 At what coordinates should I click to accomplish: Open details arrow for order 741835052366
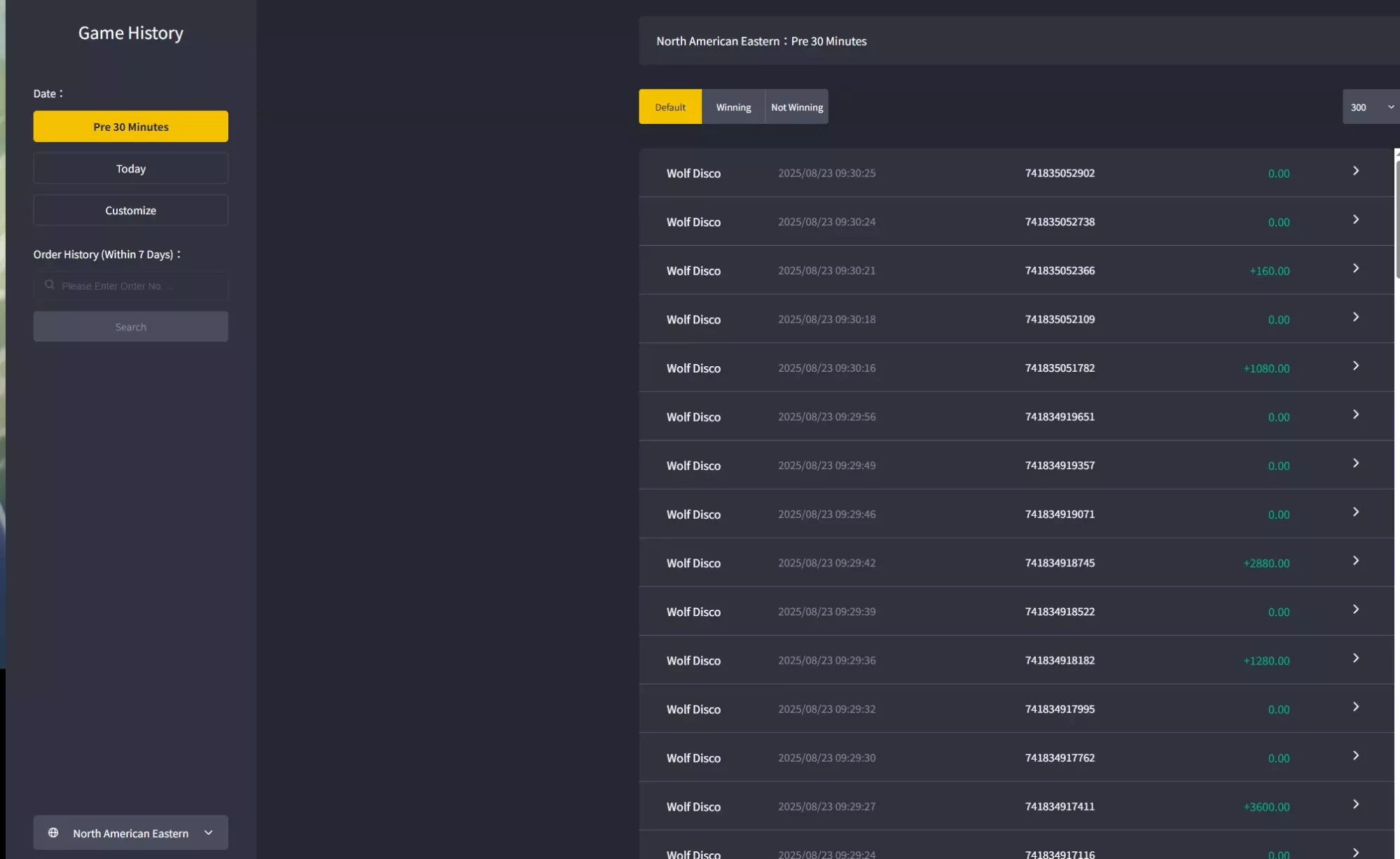coord(1356,268)
